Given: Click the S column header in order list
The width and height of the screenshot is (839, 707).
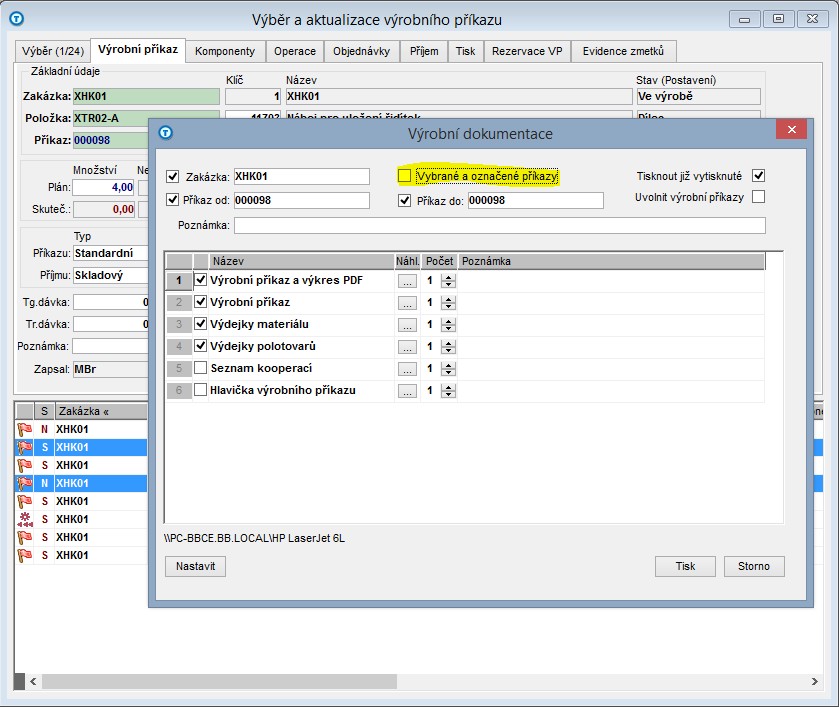Looking at the screenshot, I should tap(44, 411).
